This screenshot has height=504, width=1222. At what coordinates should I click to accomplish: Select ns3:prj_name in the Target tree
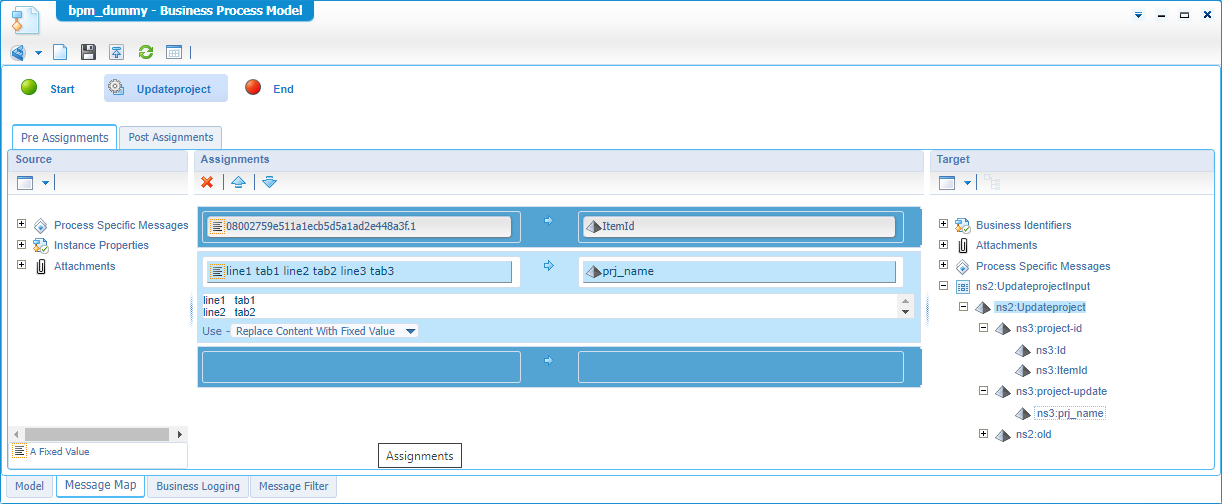click(x=1070, y=413)
